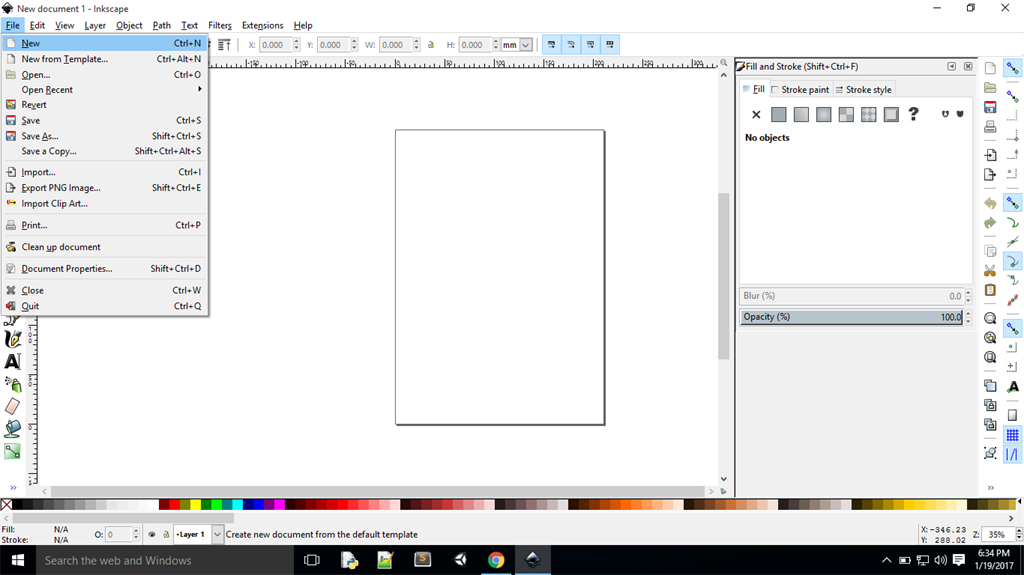
Task: Select the Text tool in the toolbox
Action: pyautogui.click(x=12, y=362)
